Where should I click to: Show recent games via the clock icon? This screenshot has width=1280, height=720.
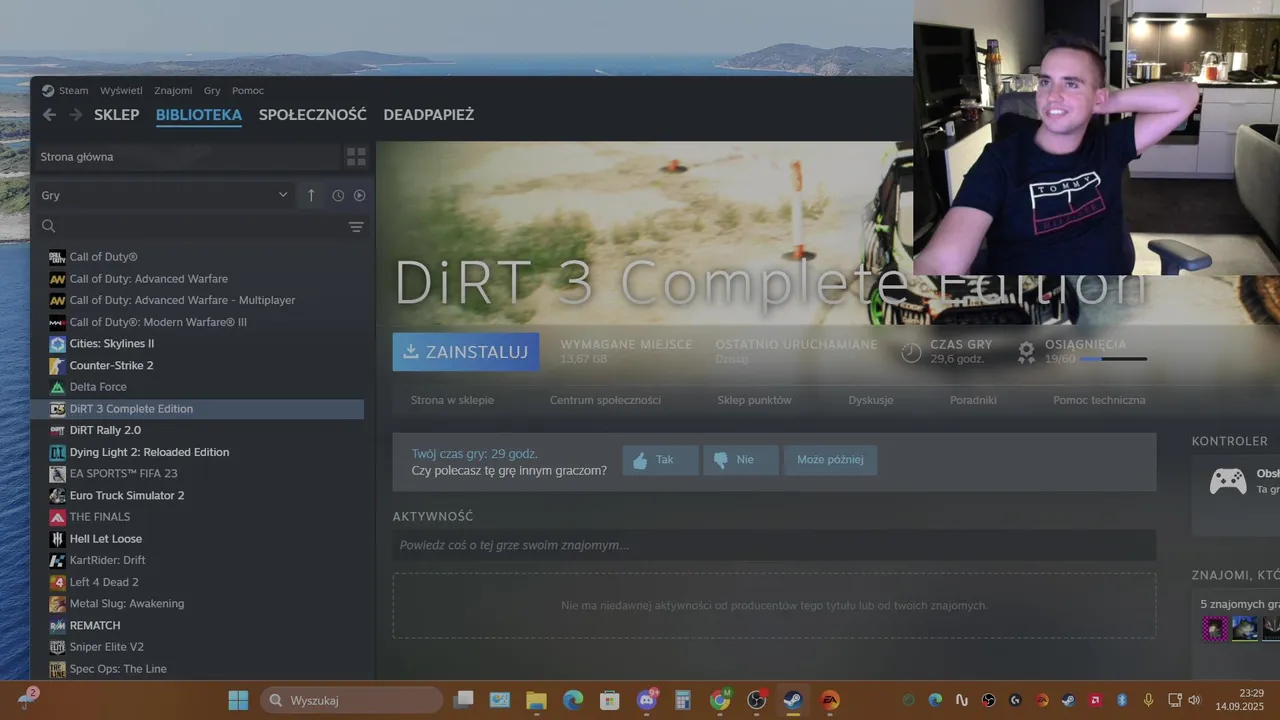point(338,196)
